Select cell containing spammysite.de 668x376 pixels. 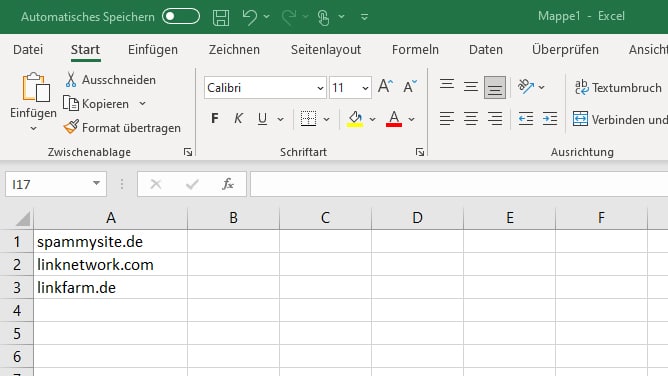tap(111, 241)
